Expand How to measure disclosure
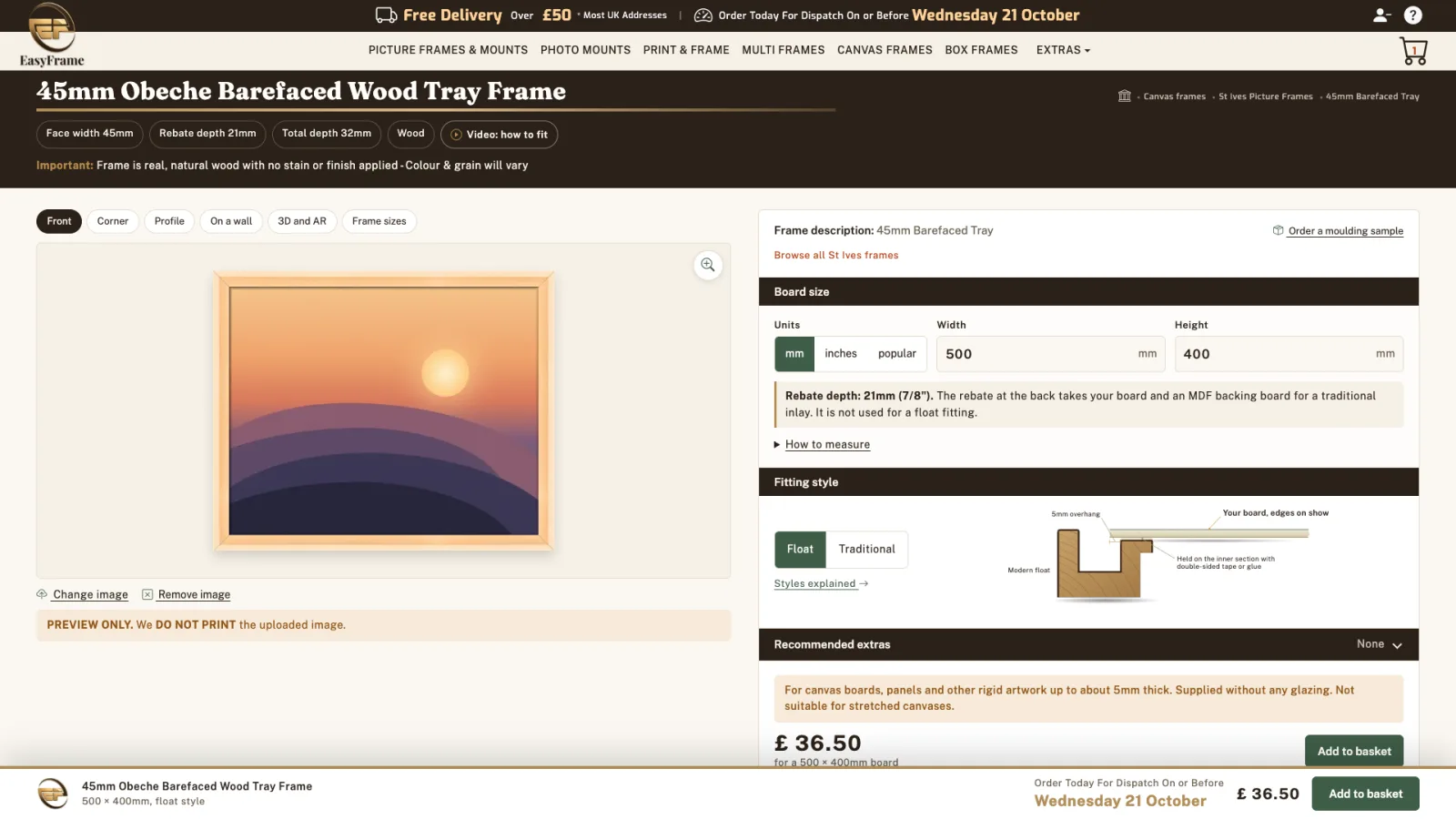 coord(822,445)
